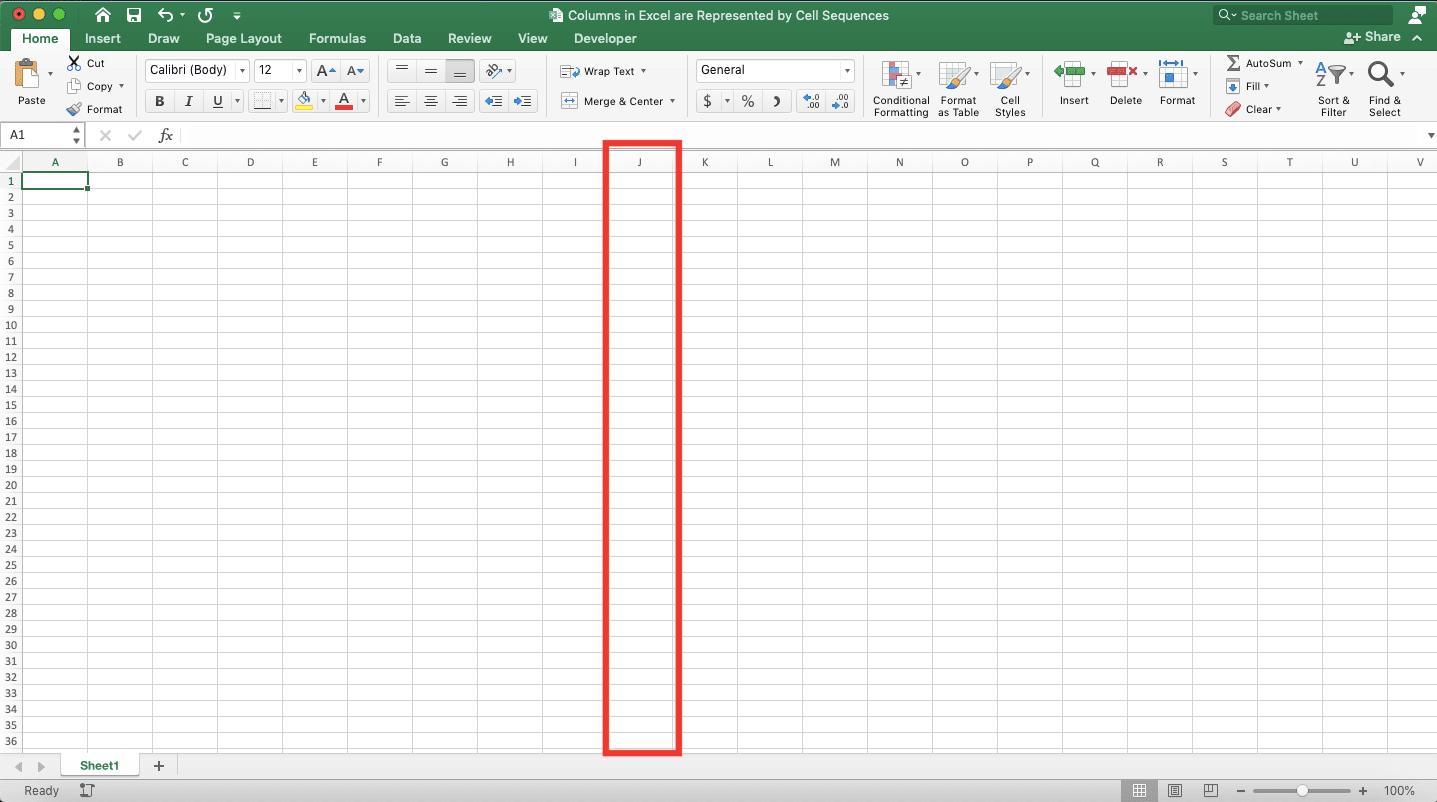Viewport: 1437px width, 802px height.
Task: Apply percent style format
Action: tap(747, 101)
